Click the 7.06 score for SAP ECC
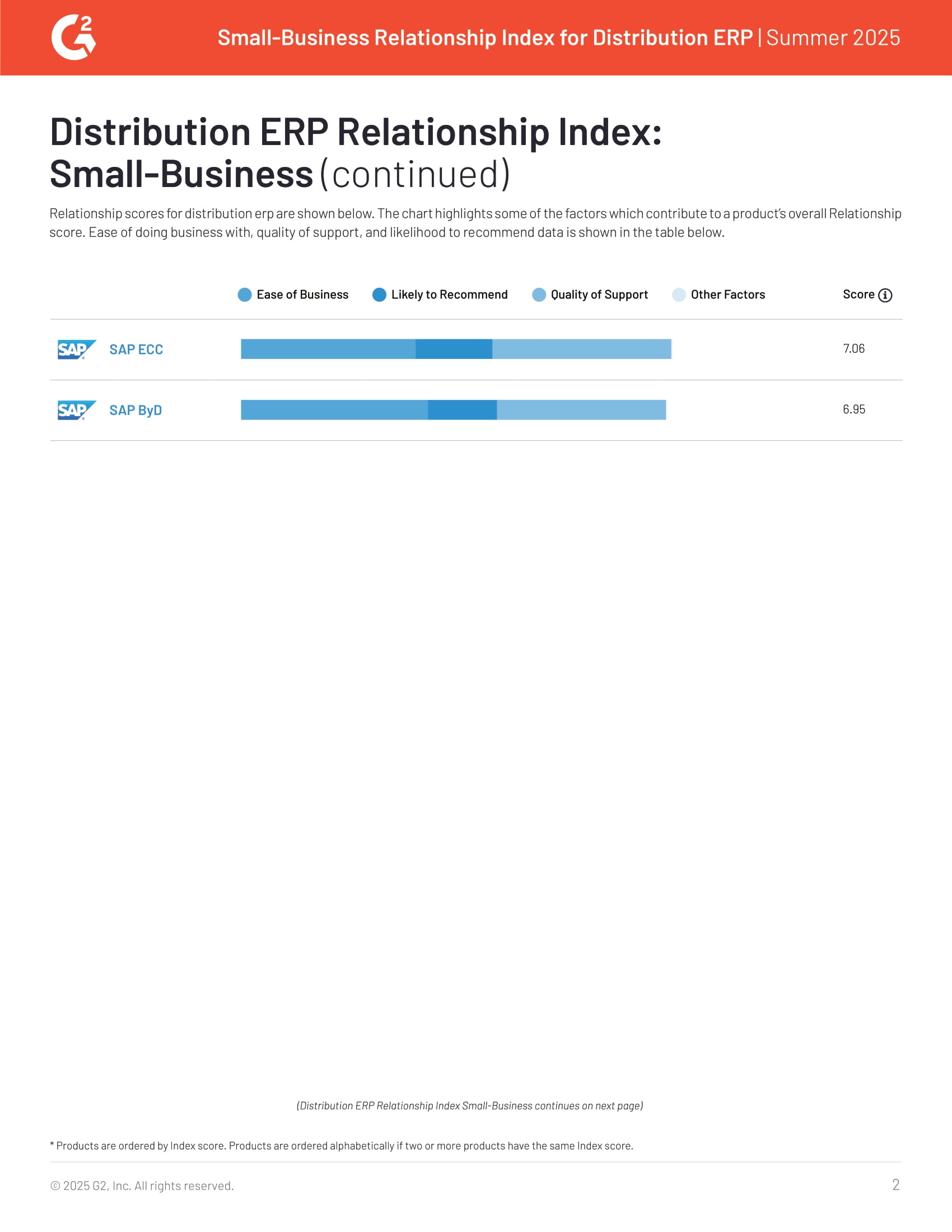Image resolution: width=952 pixels, height=1232 pixels. click(x=853, y=349)
